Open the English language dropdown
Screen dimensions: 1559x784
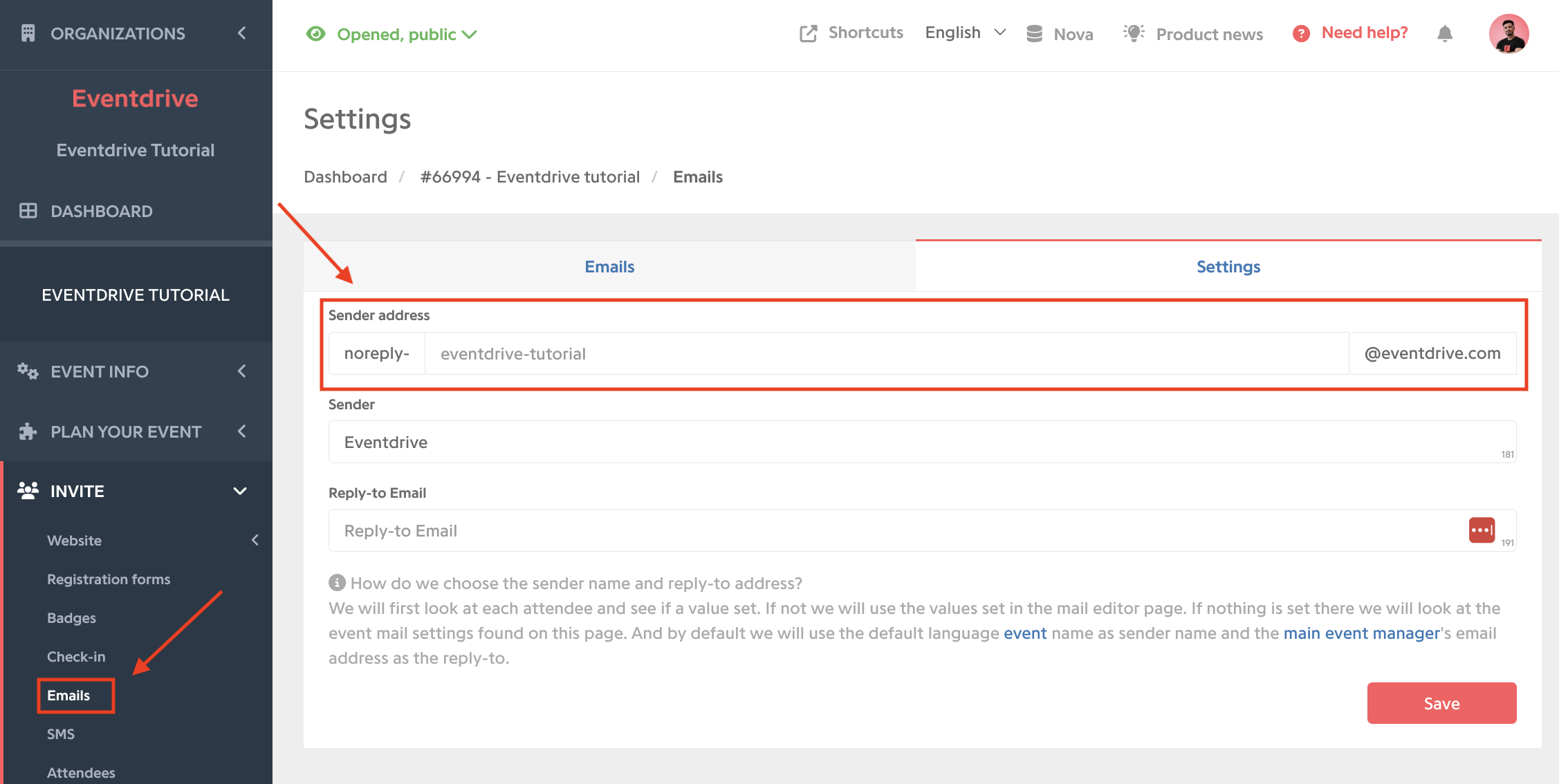click(965, 32)
